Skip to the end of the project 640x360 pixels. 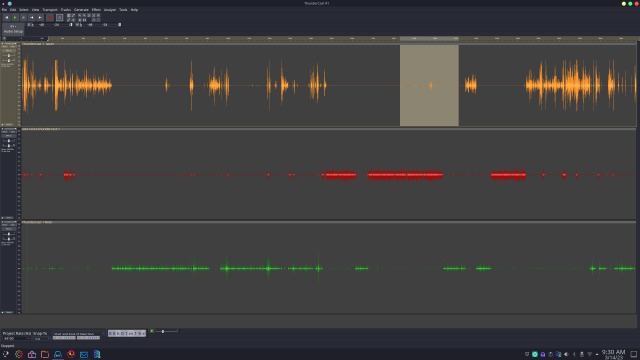click(40, 18)
